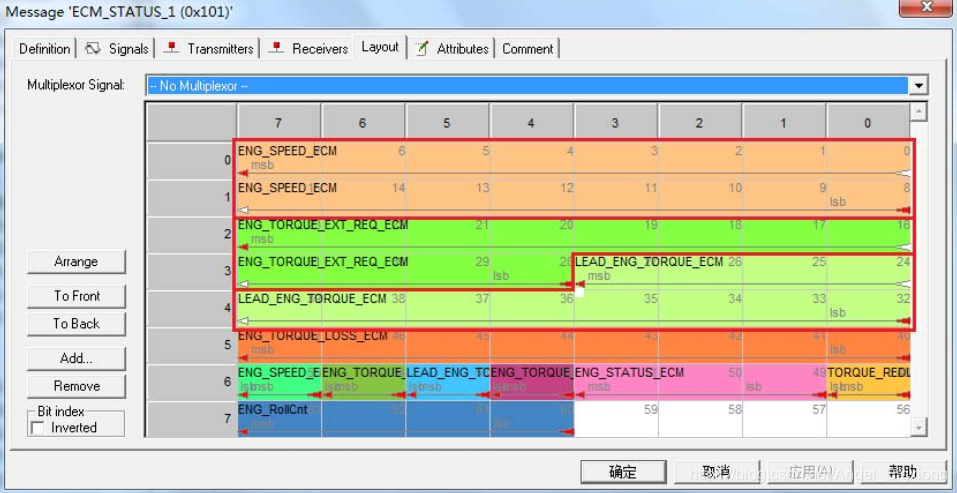
Task: Click bit column header 3
Action: click(x=615, y=123)
